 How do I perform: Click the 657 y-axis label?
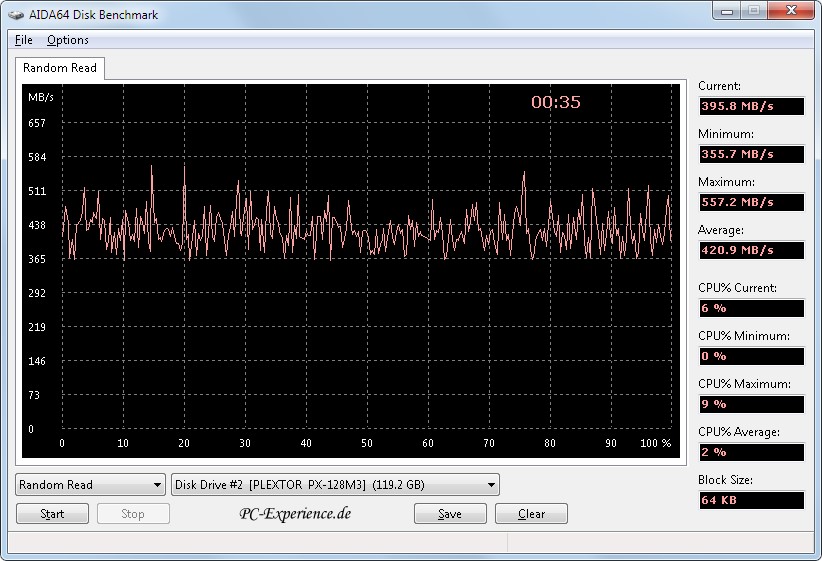37,123
